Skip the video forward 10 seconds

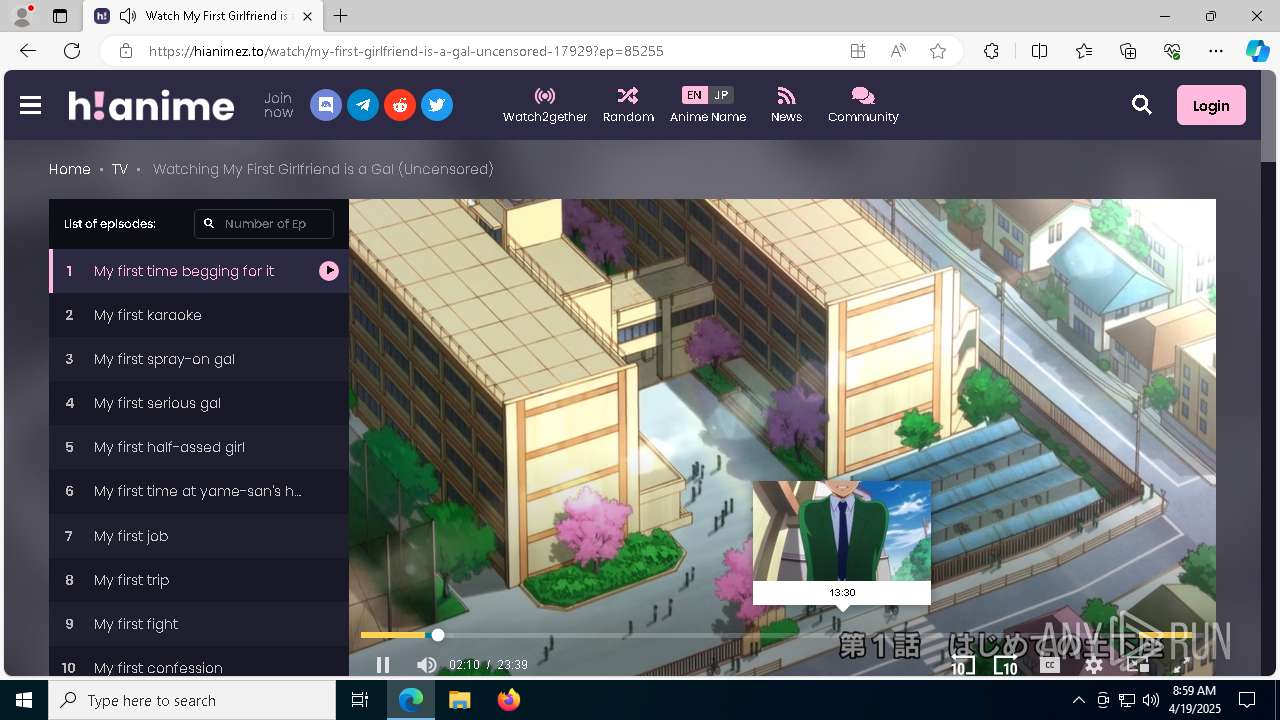pyautogui.click(x=1006, y=665)
